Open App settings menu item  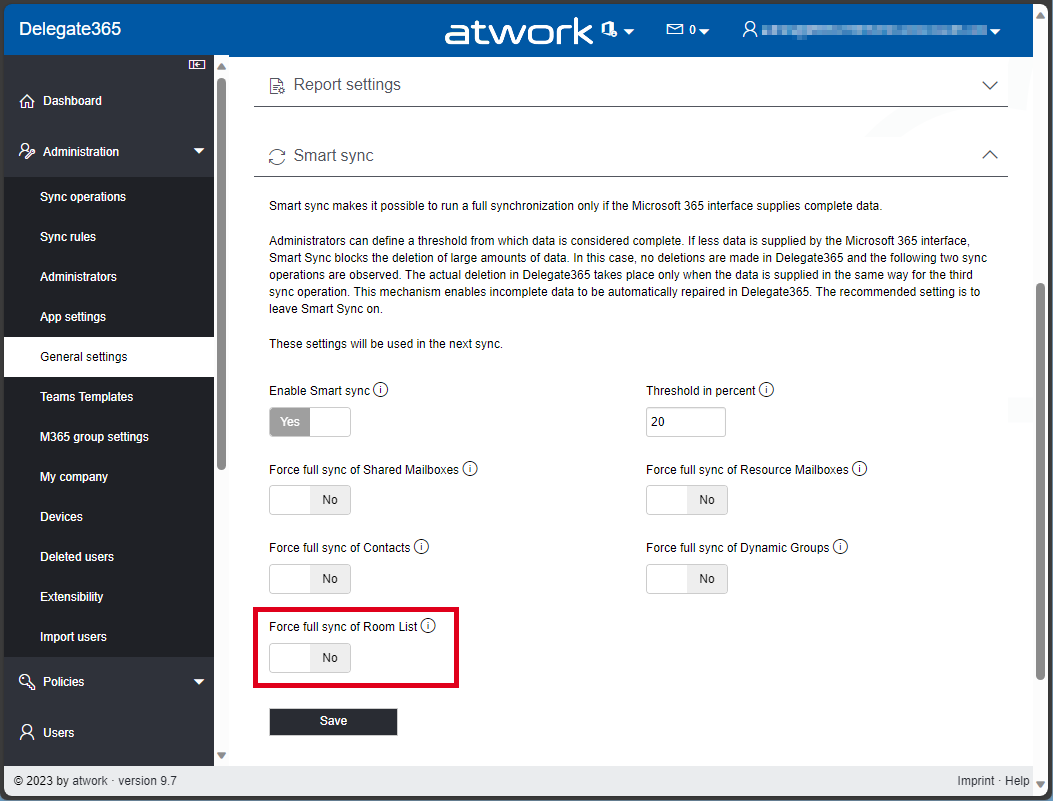pos(109,317)
